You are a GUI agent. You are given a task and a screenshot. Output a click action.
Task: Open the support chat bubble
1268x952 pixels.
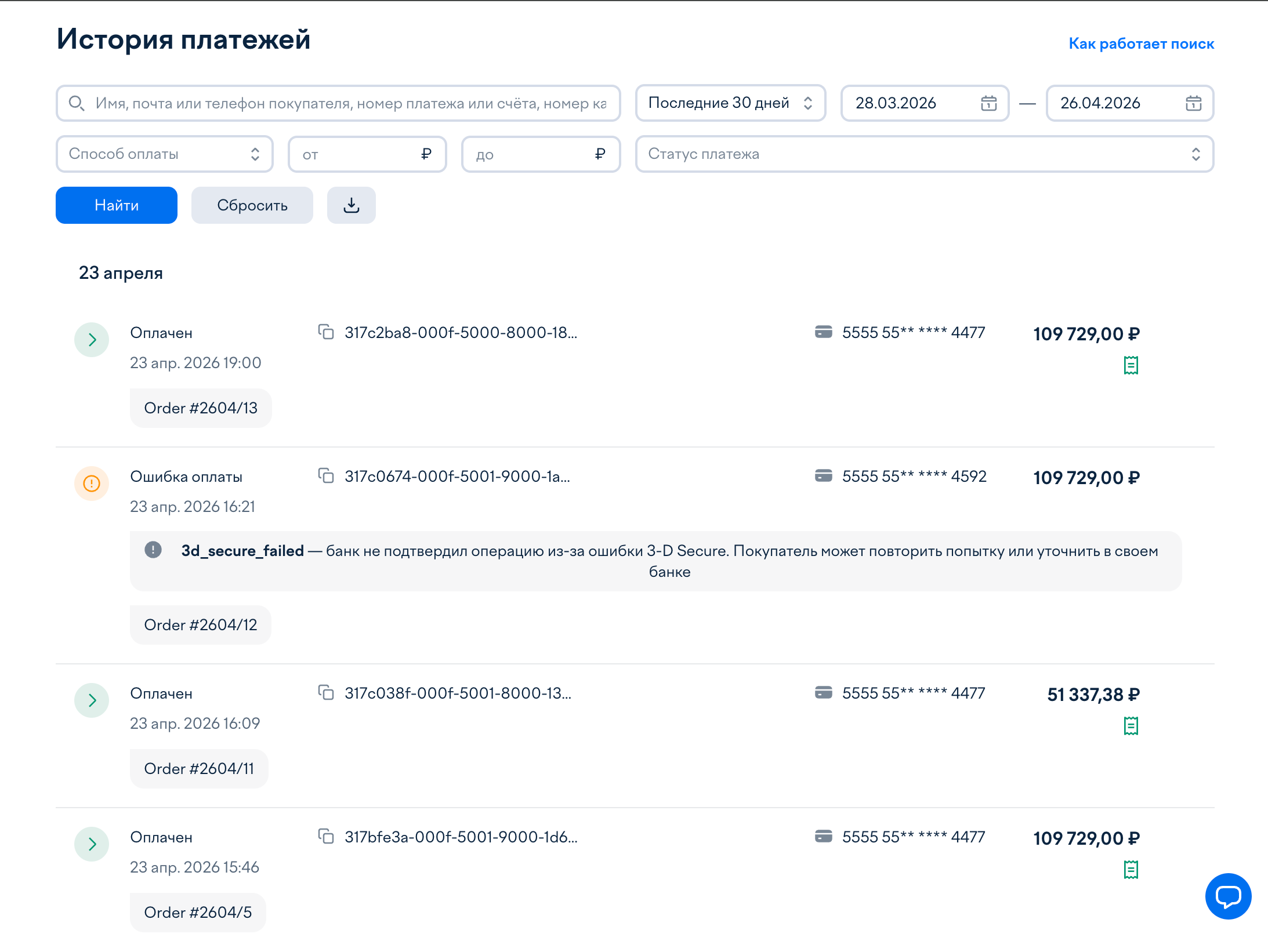pos(1227,896)
